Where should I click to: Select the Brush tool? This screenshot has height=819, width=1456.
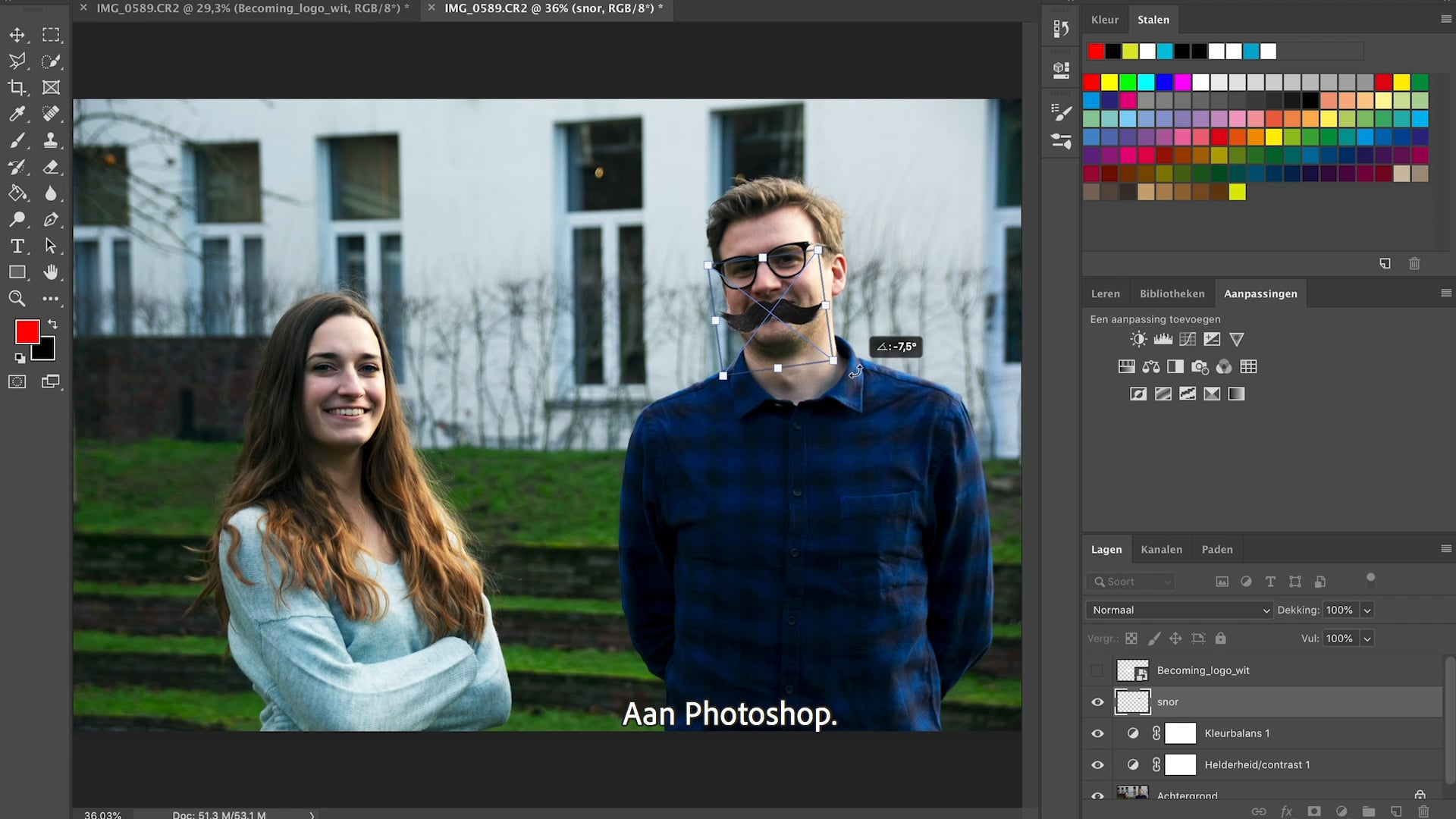point(17,140)
